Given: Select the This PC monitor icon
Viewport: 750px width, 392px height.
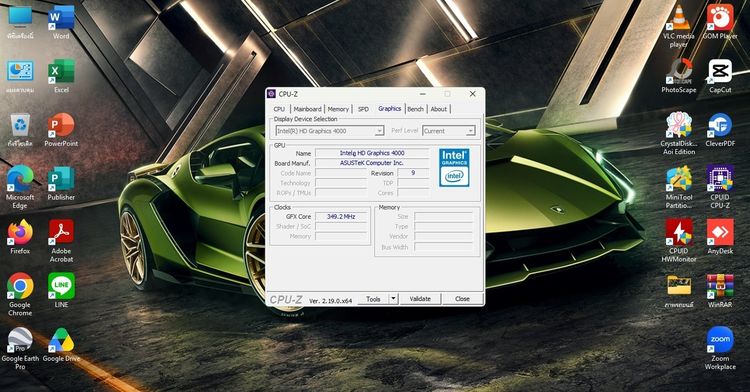Looking at the screenshot, I should pyautogui.click(x=20, y=22).
